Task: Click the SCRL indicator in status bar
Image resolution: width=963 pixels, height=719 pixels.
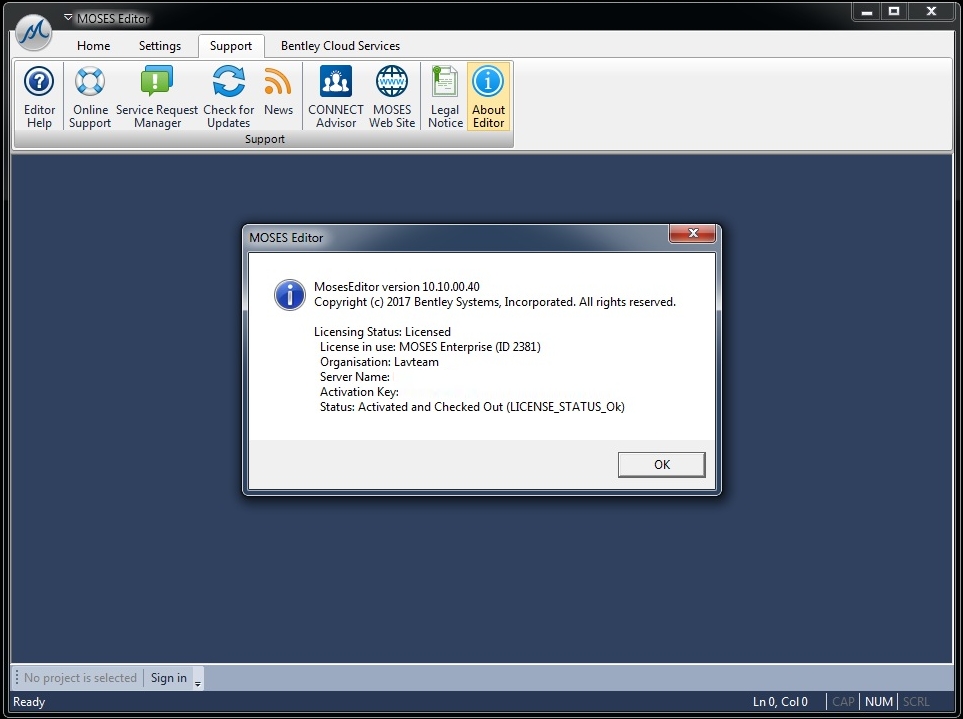Action: click(916, 702)
